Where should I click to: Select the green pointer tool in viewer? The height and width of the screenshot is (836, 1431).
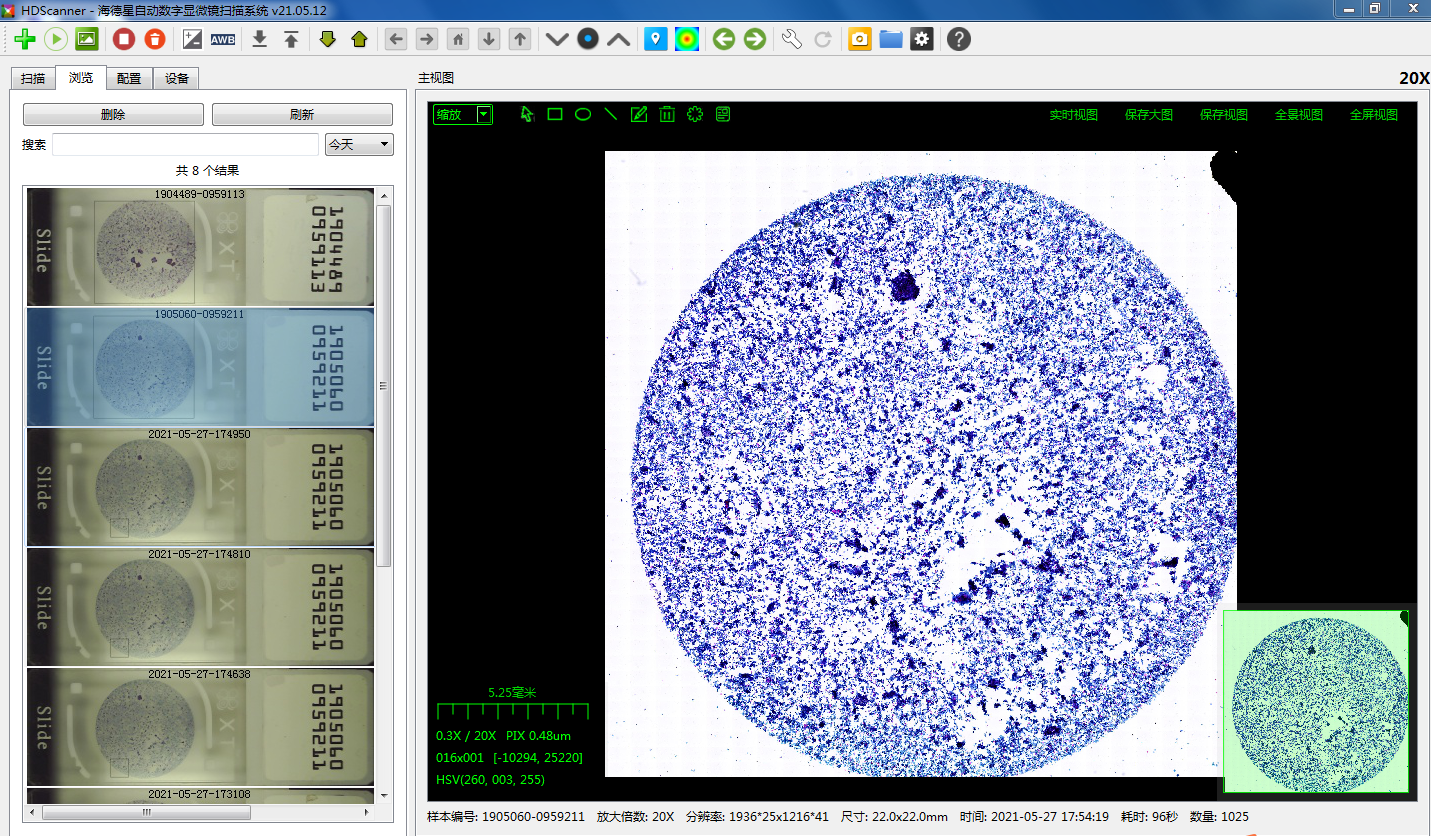click(x=527, y=114)
